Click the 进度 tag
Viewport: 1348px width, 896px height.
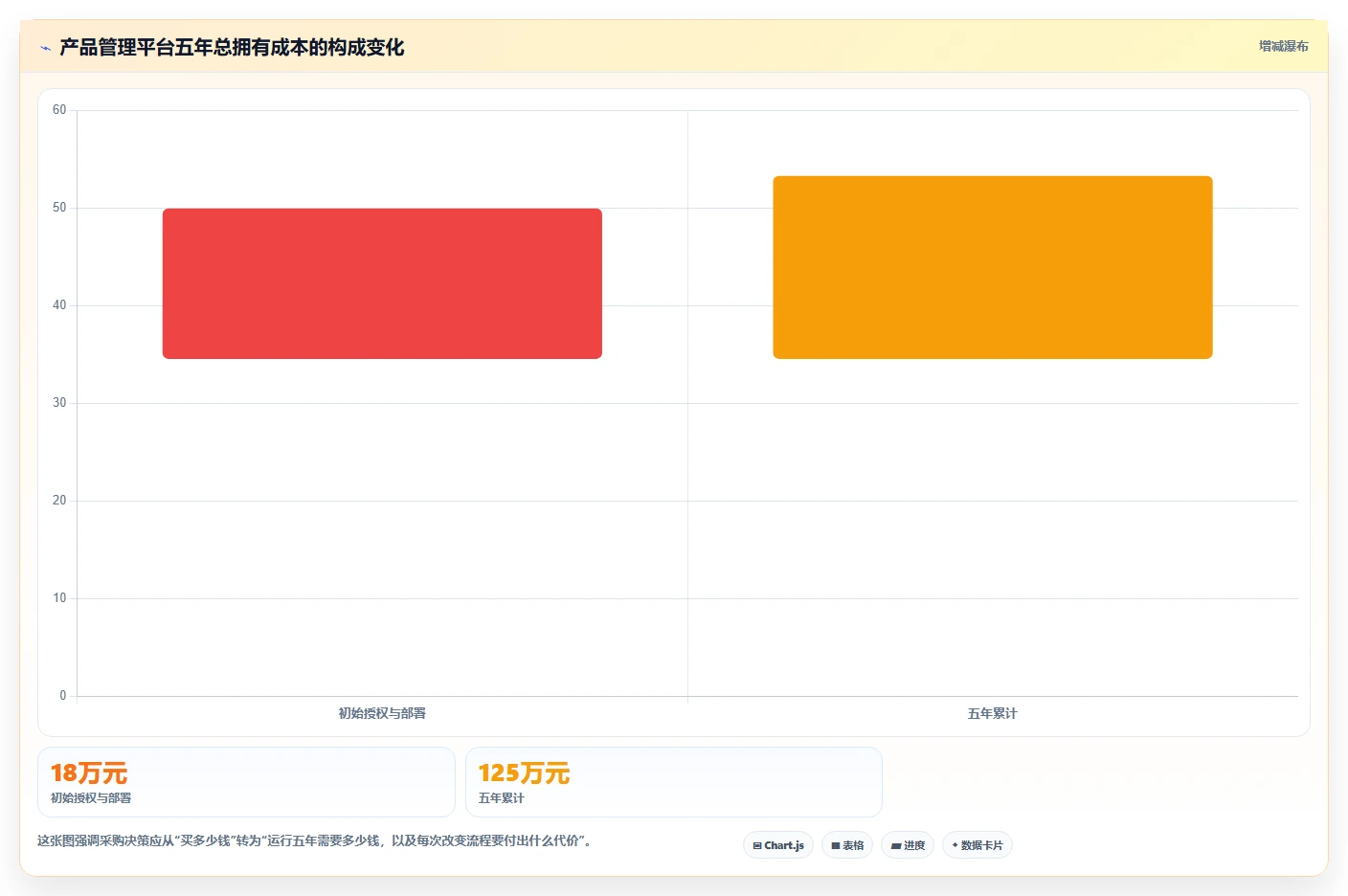[x=908, y=845]
